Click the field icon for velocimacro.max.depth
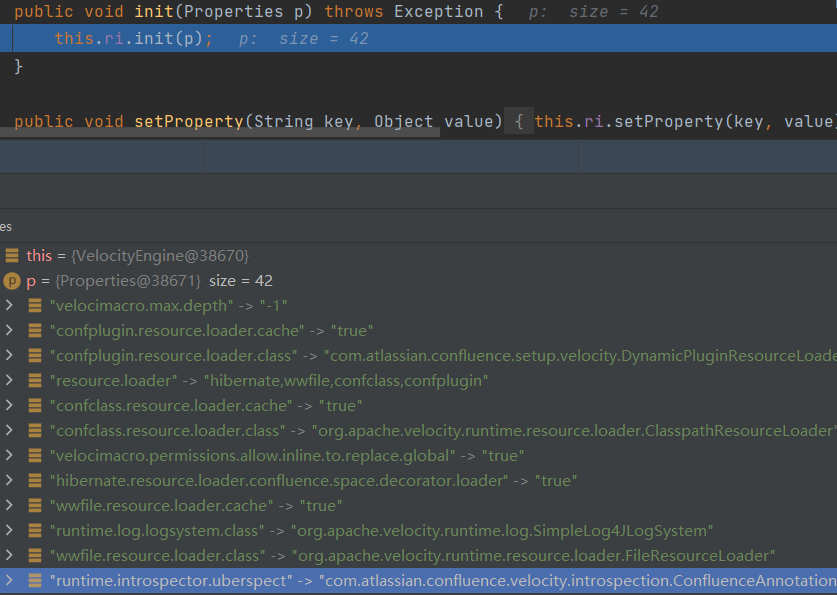 35,306
